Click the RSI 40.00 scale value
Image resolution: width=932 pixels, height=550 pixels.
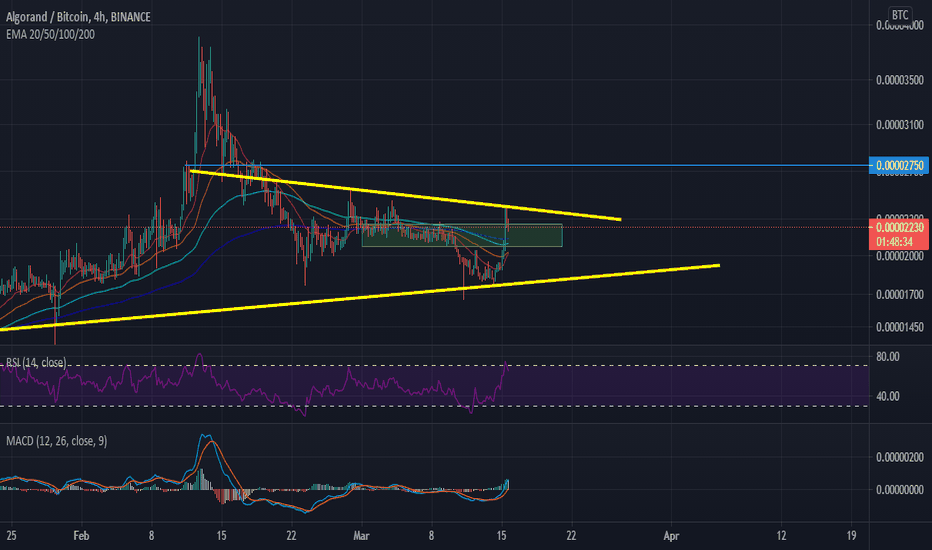tap(887, 396)
